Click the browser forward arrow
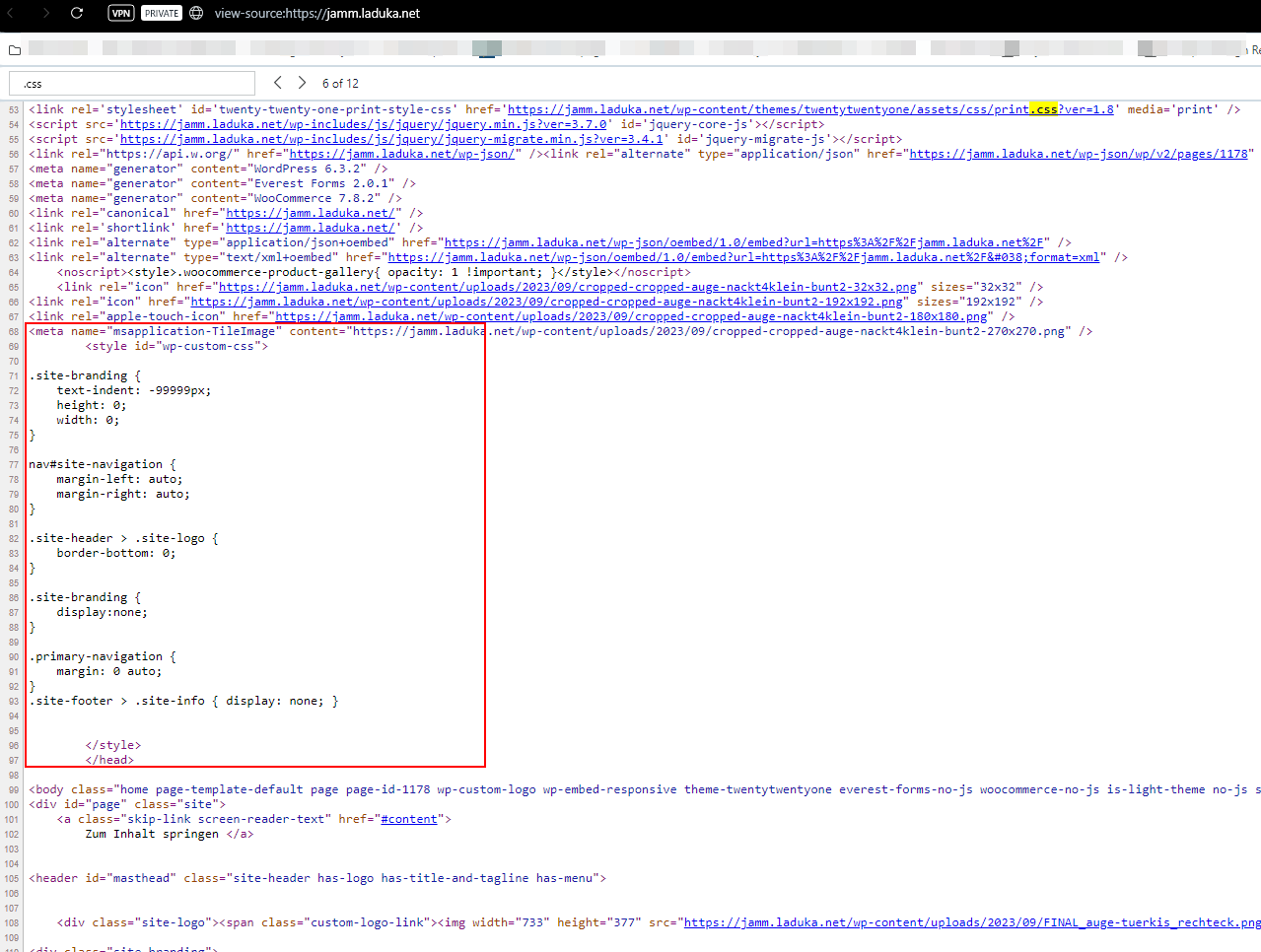 tap(45, 13)
